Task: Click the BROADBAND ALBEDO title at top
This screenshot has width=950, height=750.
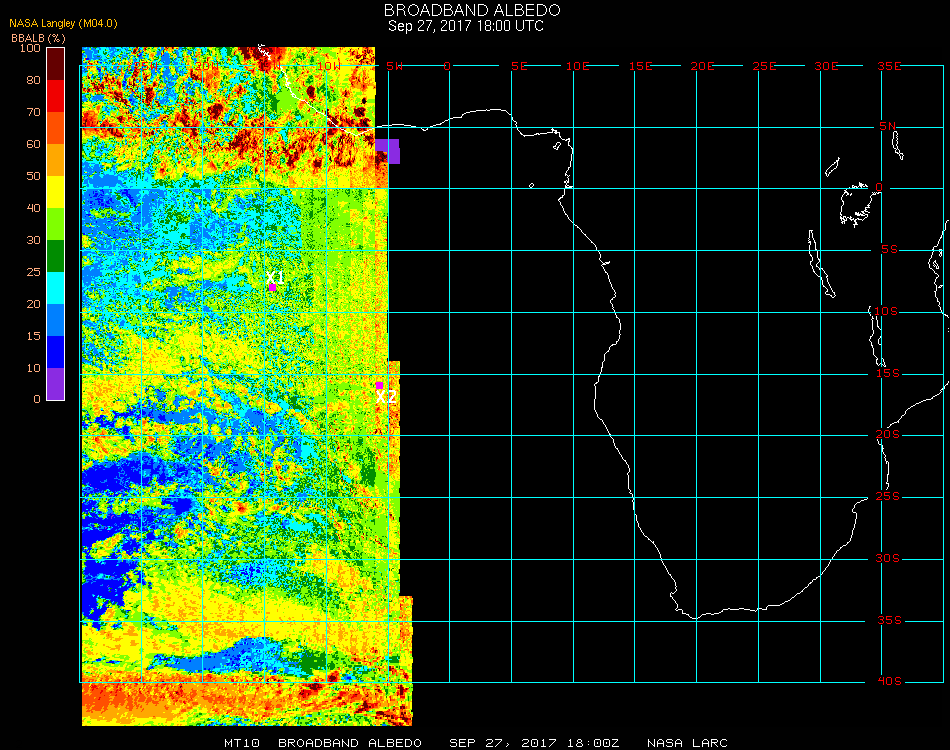Action: point(472,10)
